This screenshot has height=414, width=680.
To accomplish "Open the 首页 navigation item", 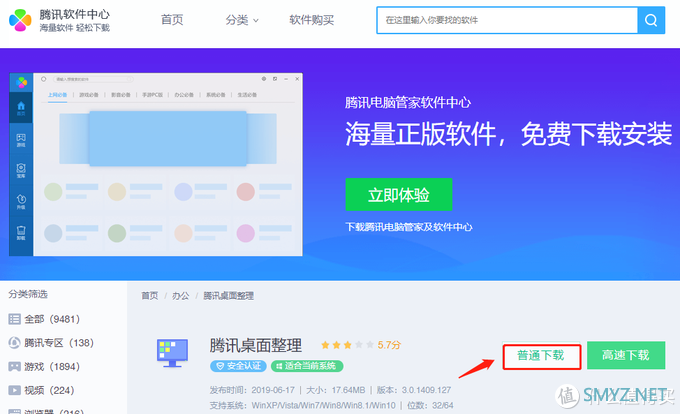I will click(x=172, y=20).
